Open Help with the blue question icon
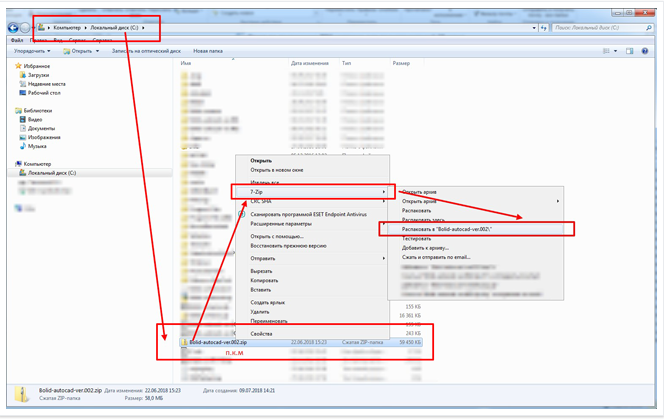 tap(645, 51)
